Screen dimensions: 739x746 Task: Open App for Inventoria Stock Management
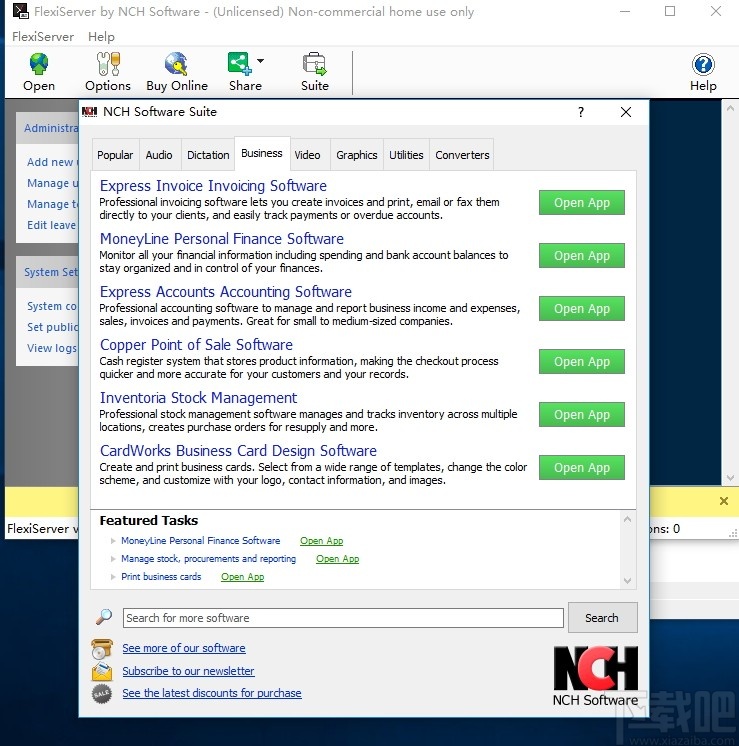(581, 414)
